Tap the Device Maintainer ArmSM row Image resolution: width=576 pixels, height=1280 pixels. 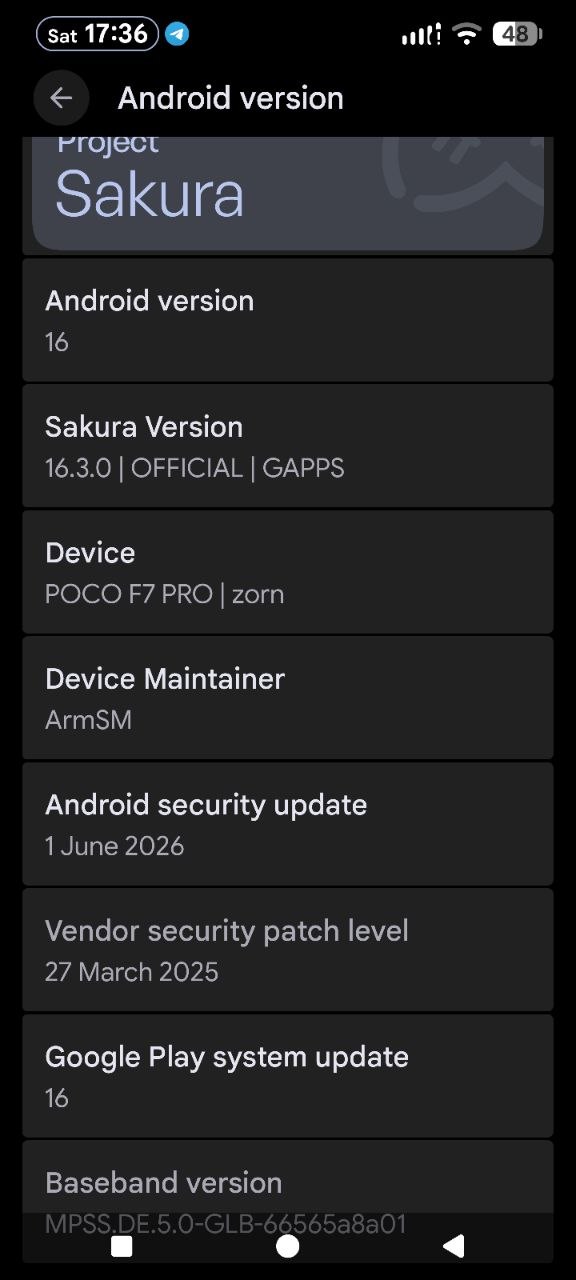tap(288, 698)
